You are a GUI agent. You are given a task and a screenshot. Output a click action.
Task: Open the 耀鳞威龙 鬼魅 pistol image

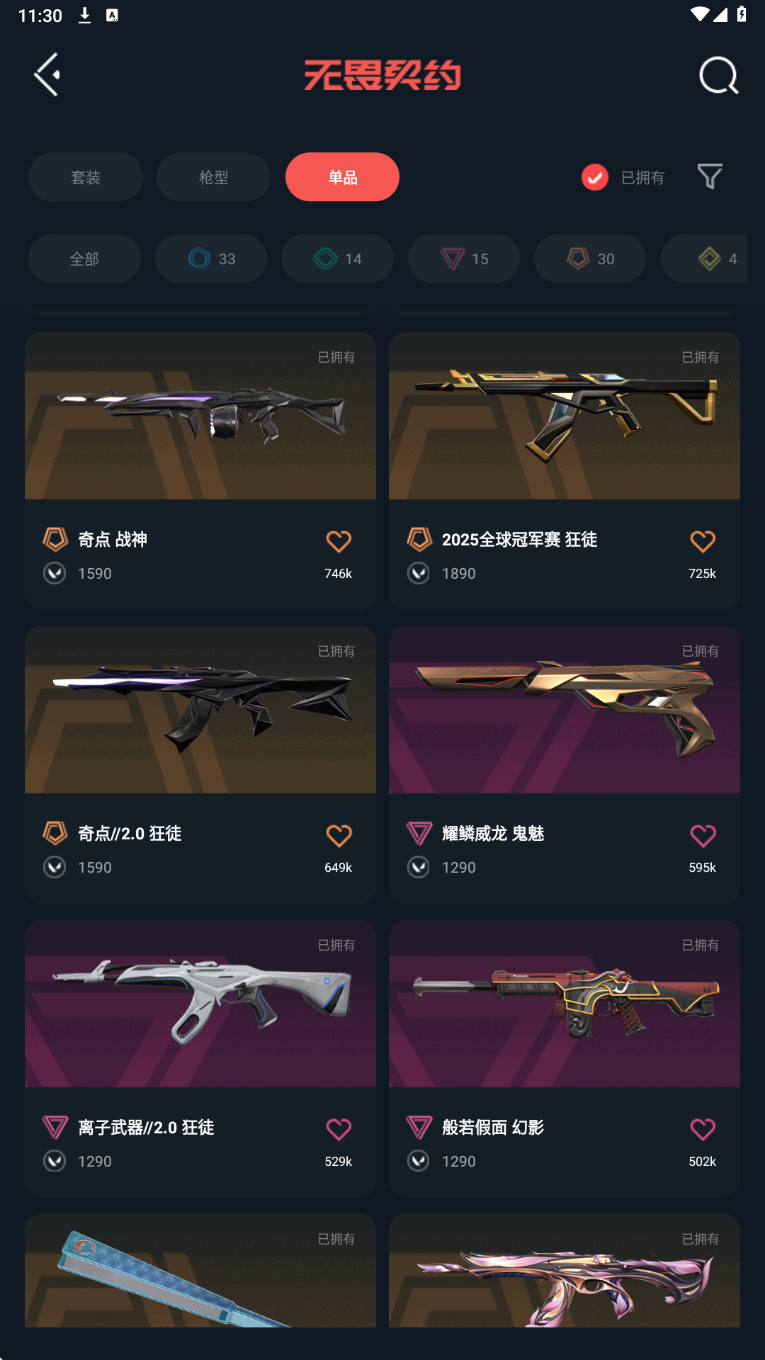[x=564, y=710]
